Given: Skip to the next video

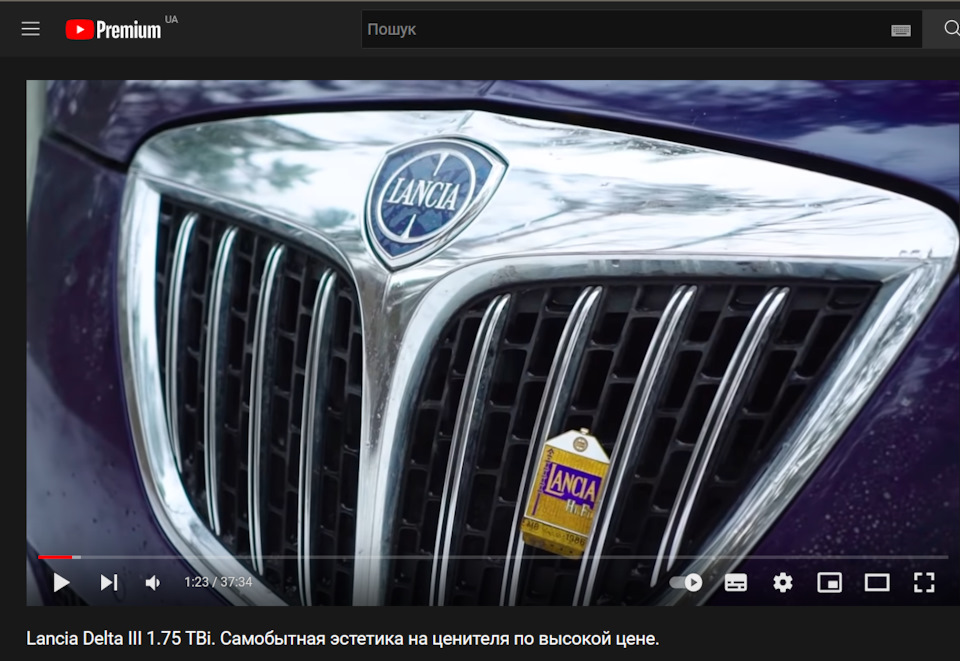Looking at the screenshot, I should pos(109,582).
